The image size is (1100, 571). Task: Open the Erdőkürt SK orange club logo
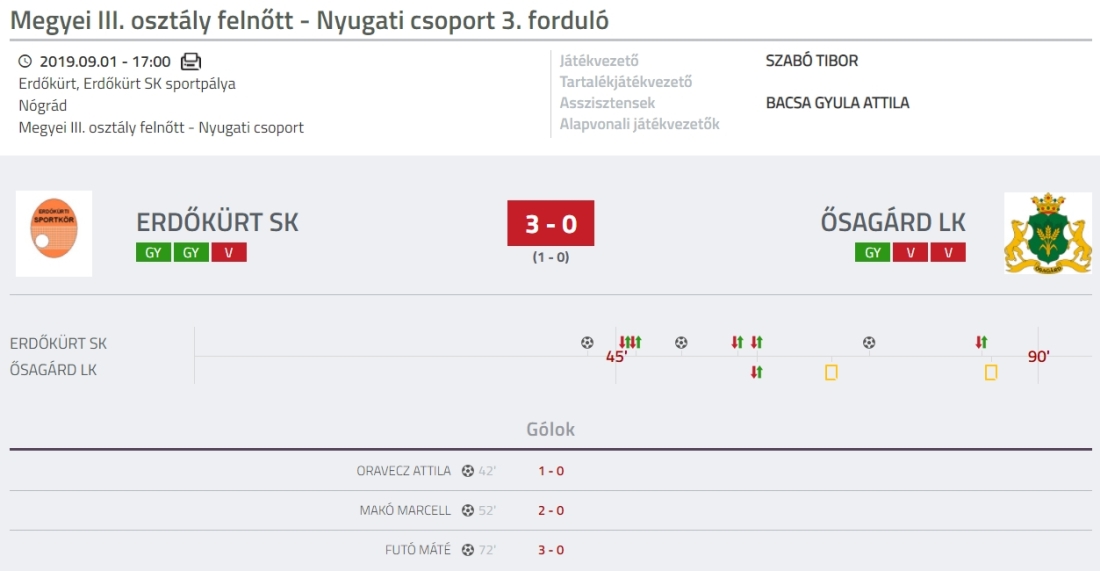click(x=54, y=233)
